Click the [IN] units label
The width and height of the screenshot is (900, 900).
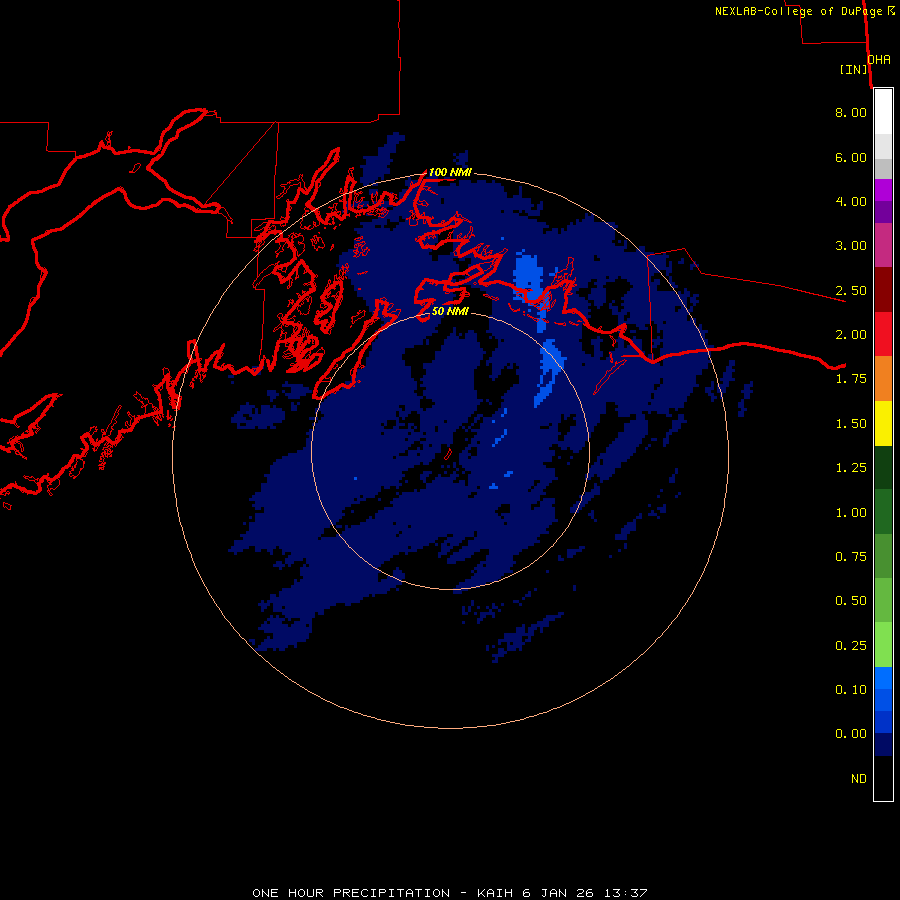(854, 69)
